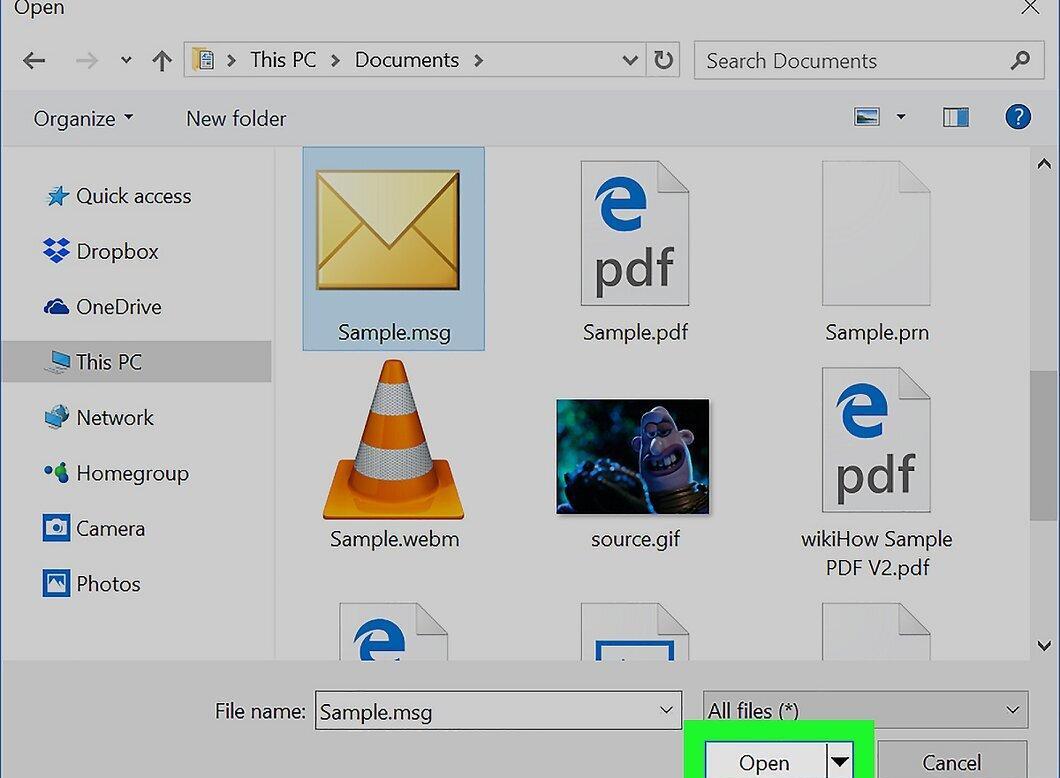Refresh the Documents folder
This screenshot has height=778, width=1060.
click(663, 60)
